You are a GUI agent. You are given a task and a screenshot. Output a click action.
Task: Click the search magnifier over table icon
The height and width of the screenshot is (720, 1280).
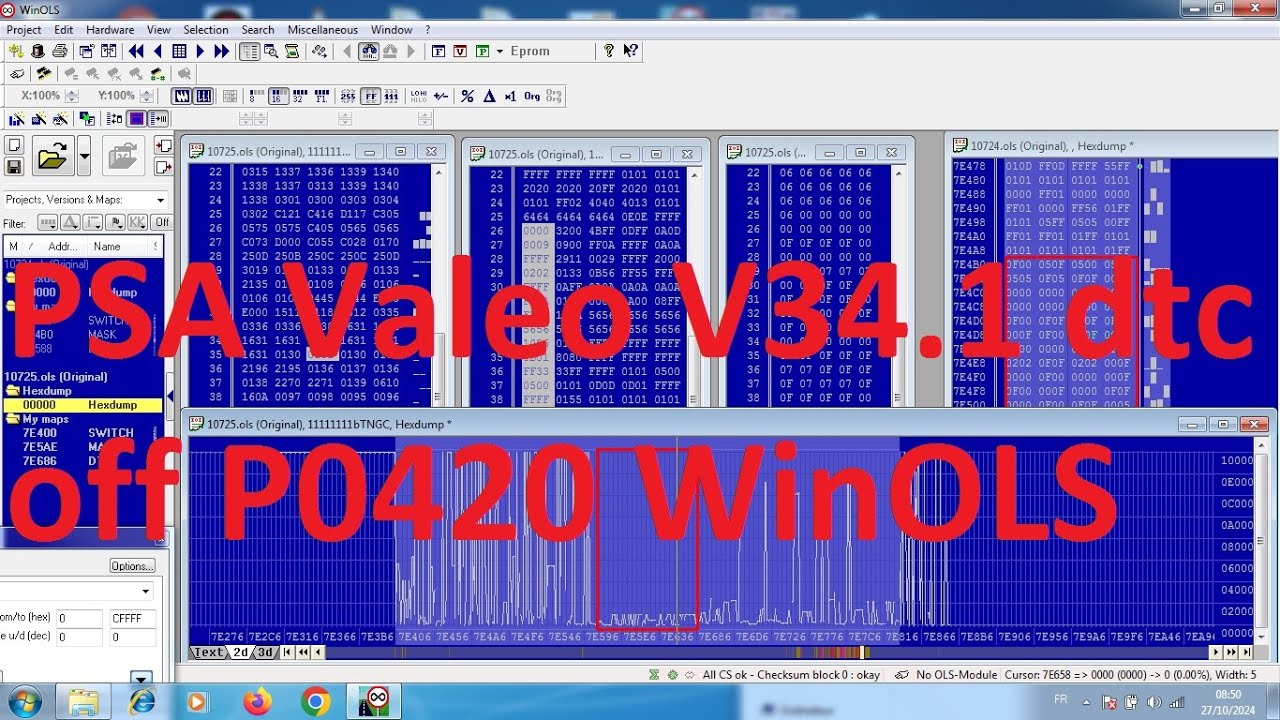[272, 51]
